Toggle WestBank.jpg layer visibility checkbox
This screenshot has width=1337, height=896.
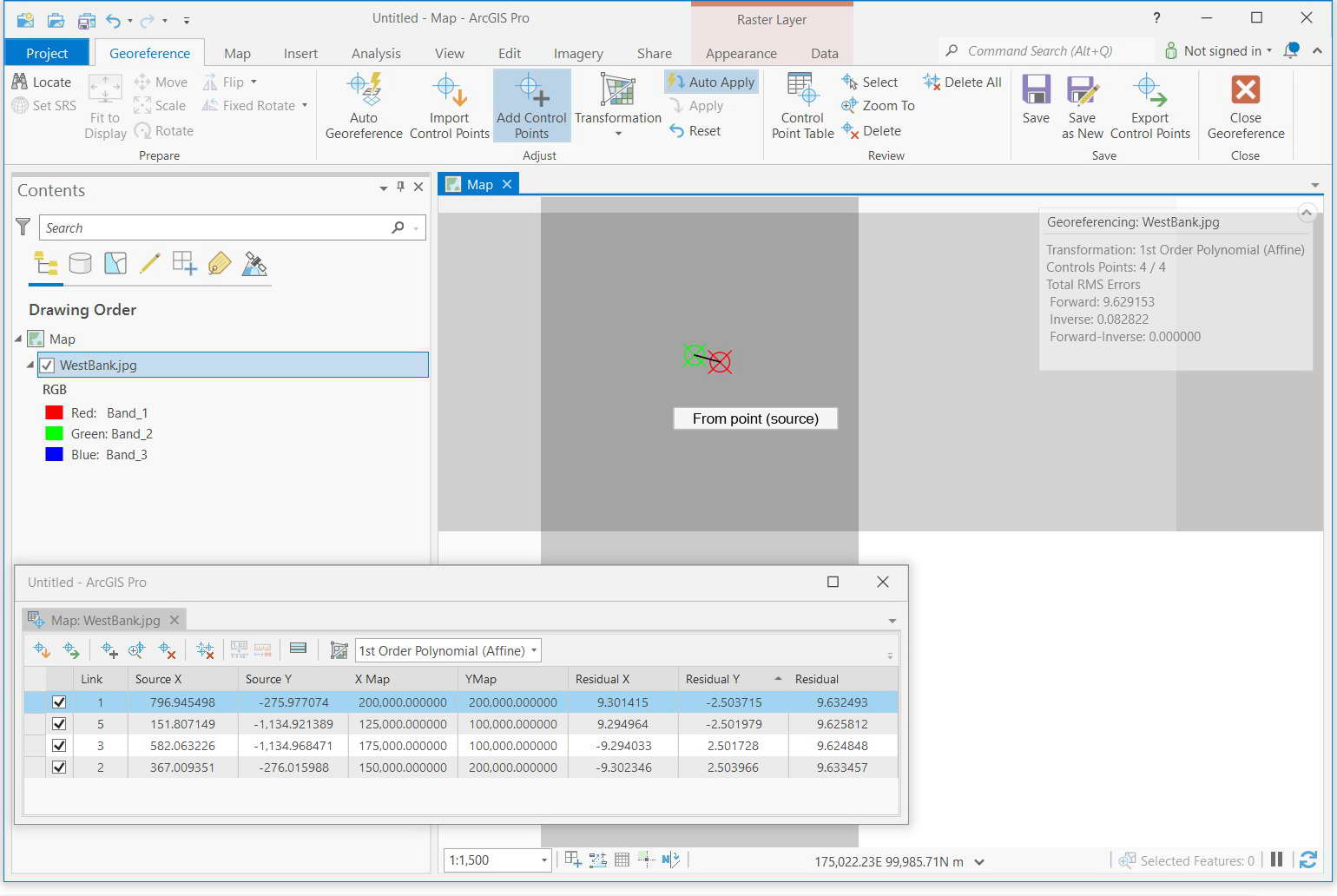pos(48,366)
